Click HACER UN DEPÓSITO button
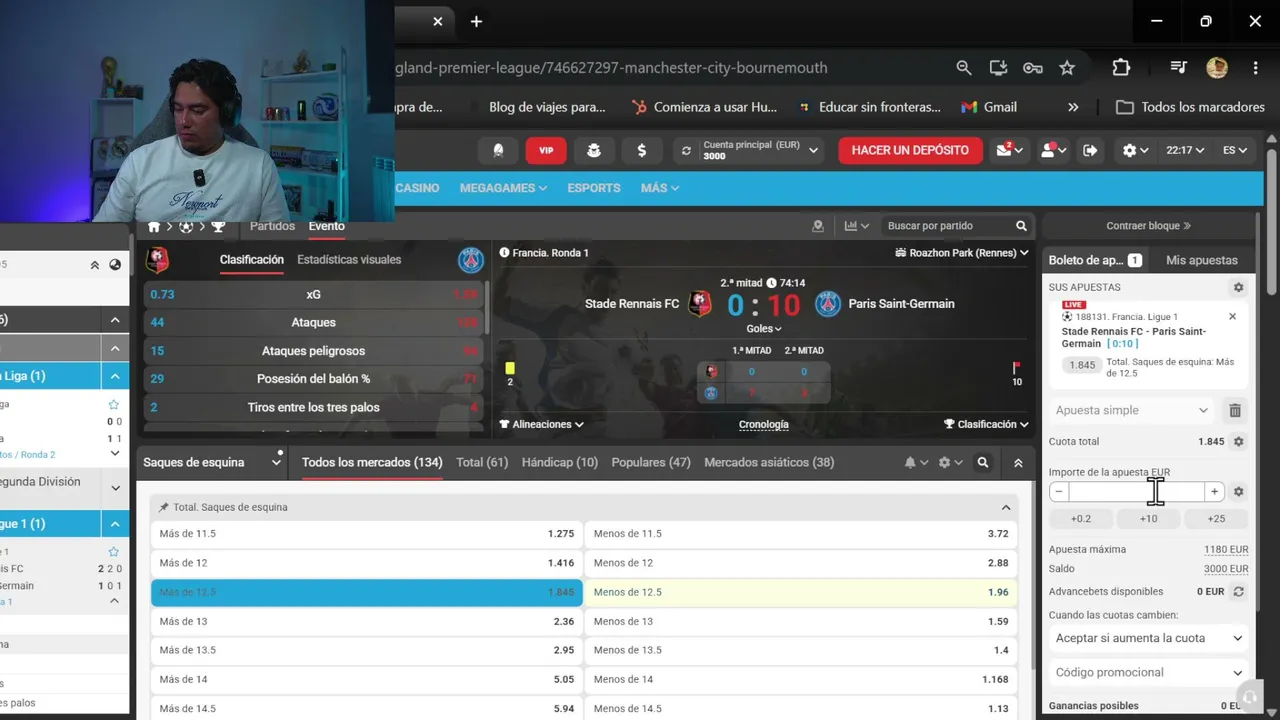The height and width of the screenshot is (720, 1280). point(910,150)
